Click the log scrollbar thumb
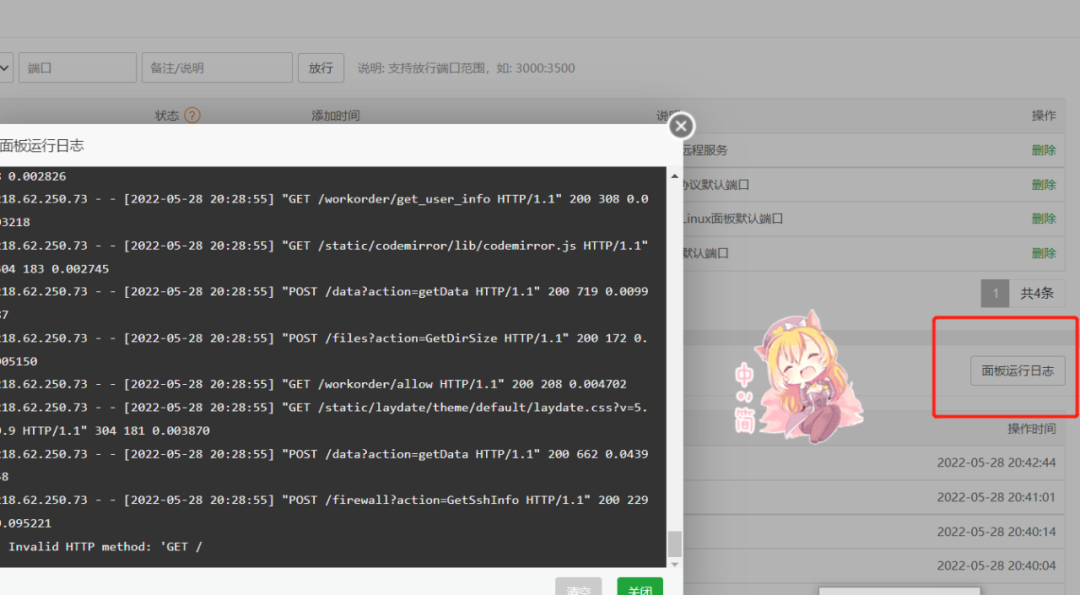Viewport: 1080px width, 595px height. pyautogui.click(x=674, y=543)
